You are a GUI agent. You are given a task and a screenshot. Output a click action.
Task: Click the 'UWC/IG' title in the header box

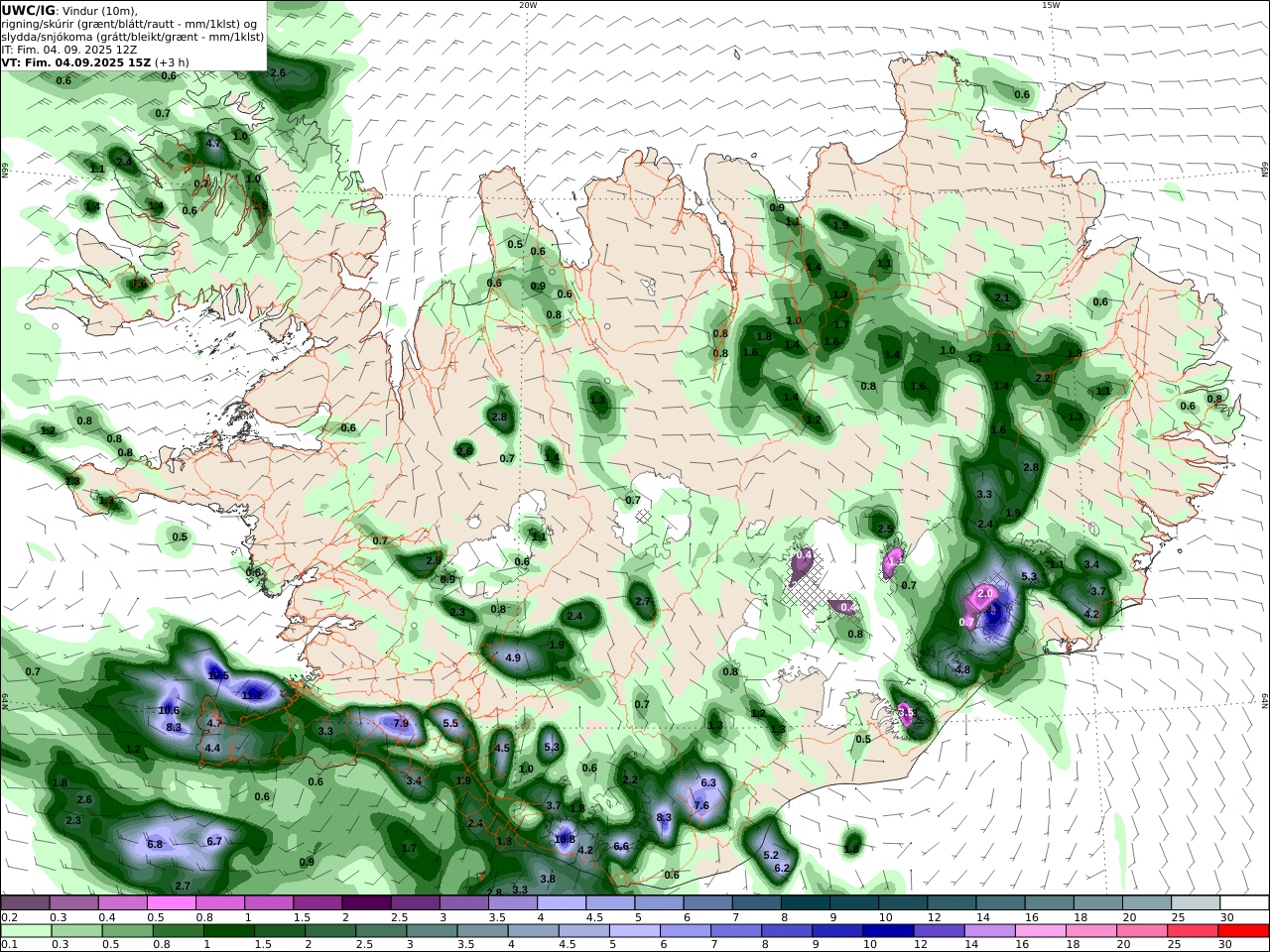28,10
